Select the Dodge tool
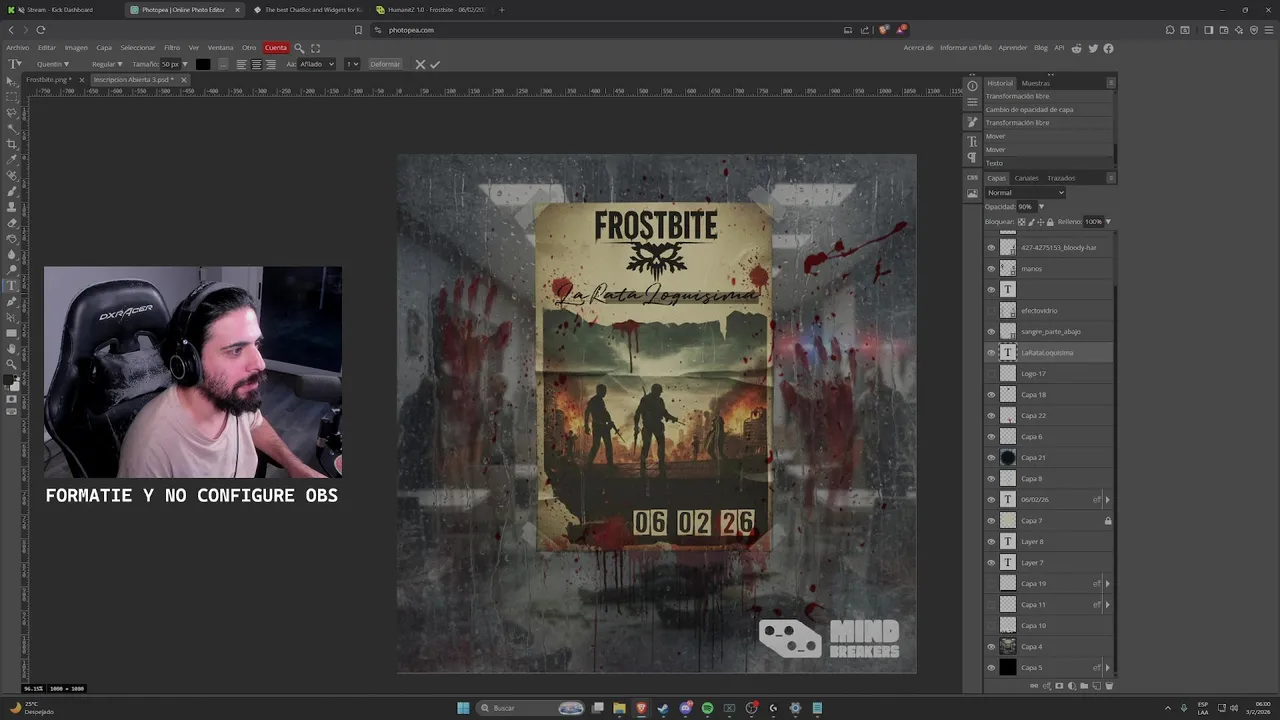The width and height of the screenshot is (1280, 720). click(x=12, y=269)
